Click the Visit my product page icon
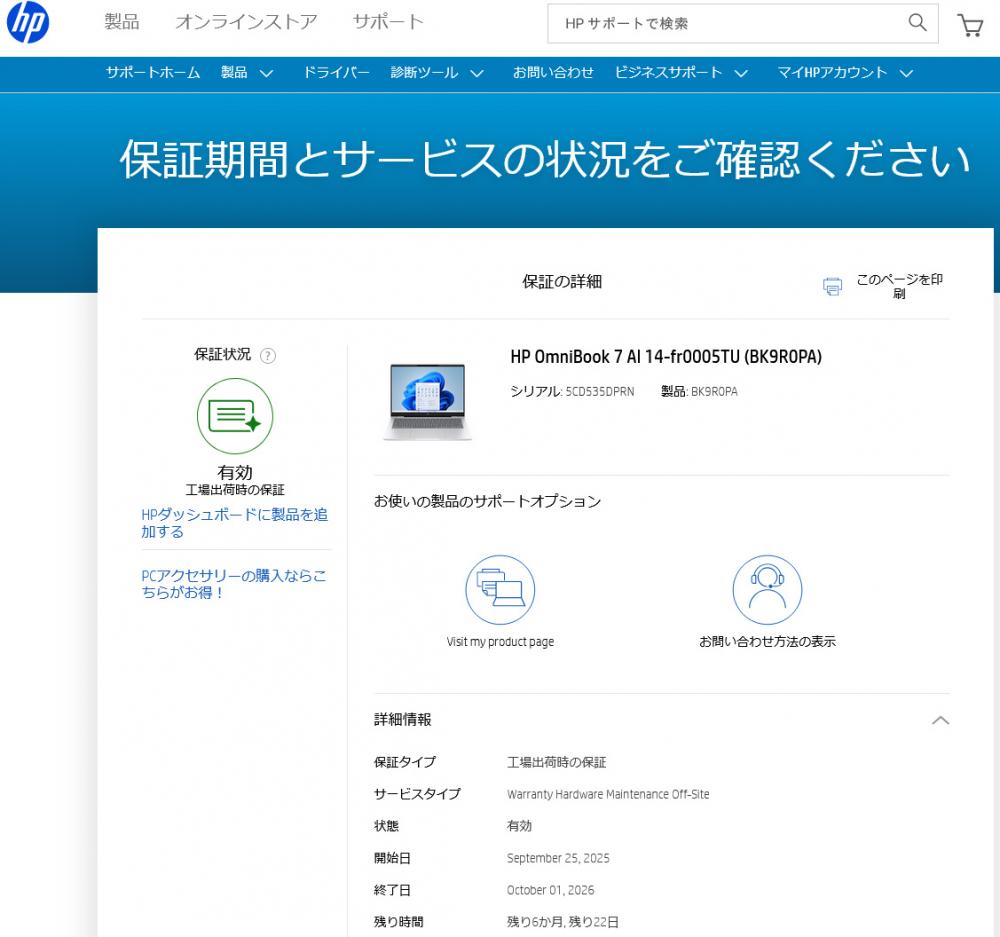1000x937 pixels. coord(500,589)
